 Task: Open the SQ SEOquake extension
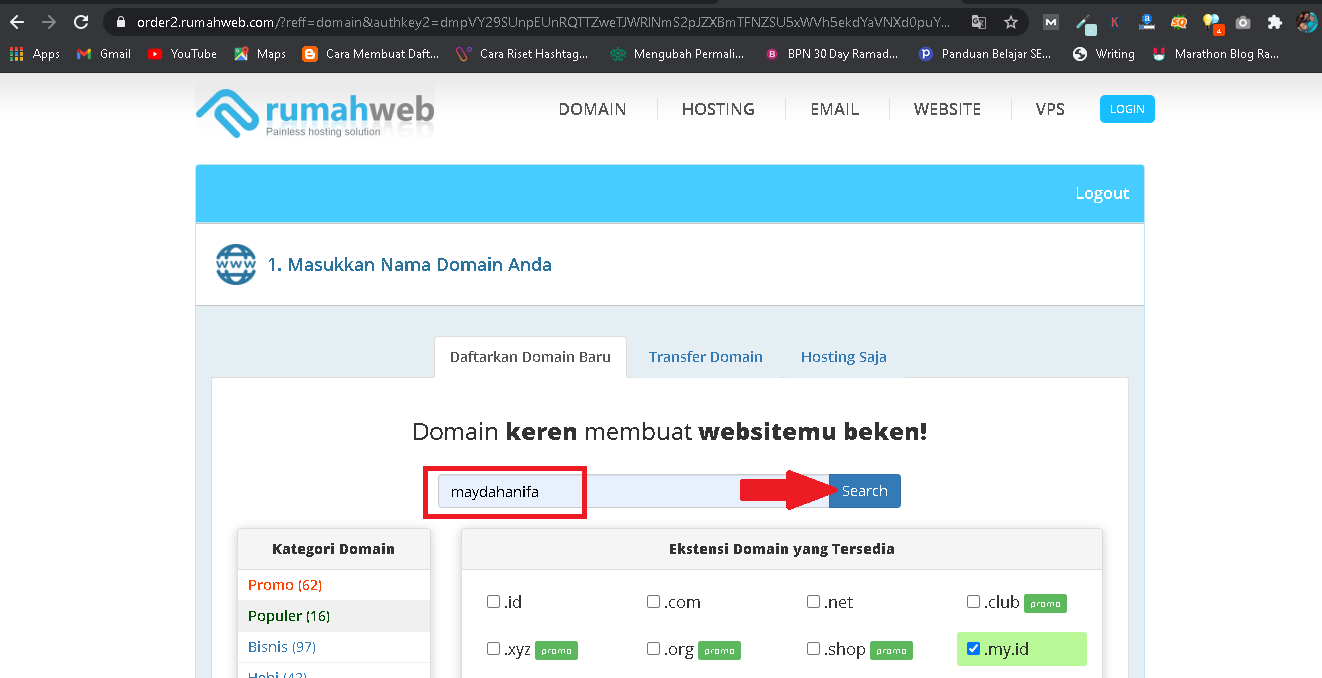point(1179,22)
